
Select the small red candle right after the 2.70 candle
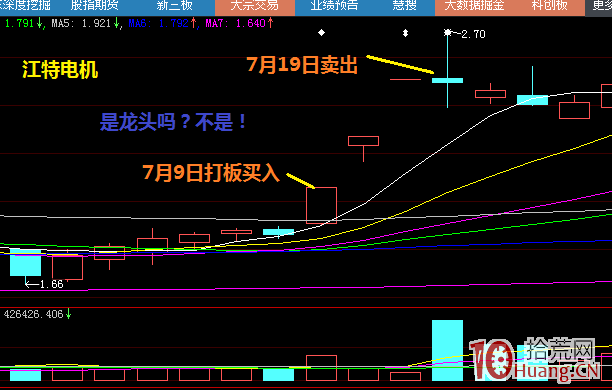tap(490, 94)
